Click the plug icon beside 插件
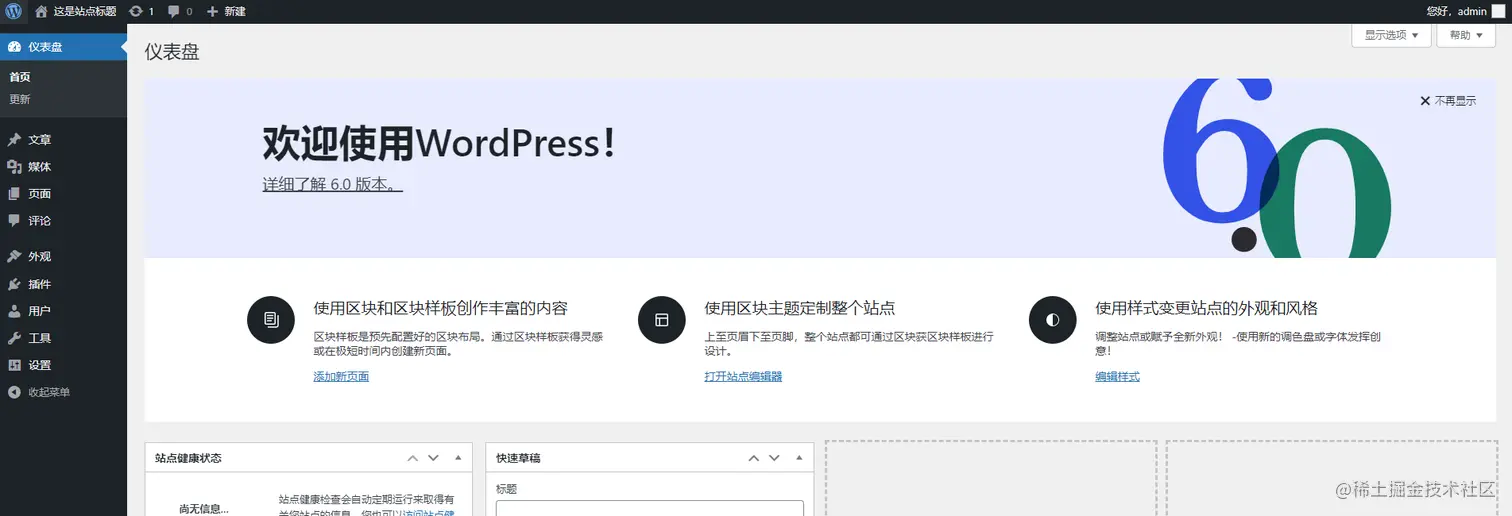Viewport: 1512px width, 516px height. click(x=14, y=284)
